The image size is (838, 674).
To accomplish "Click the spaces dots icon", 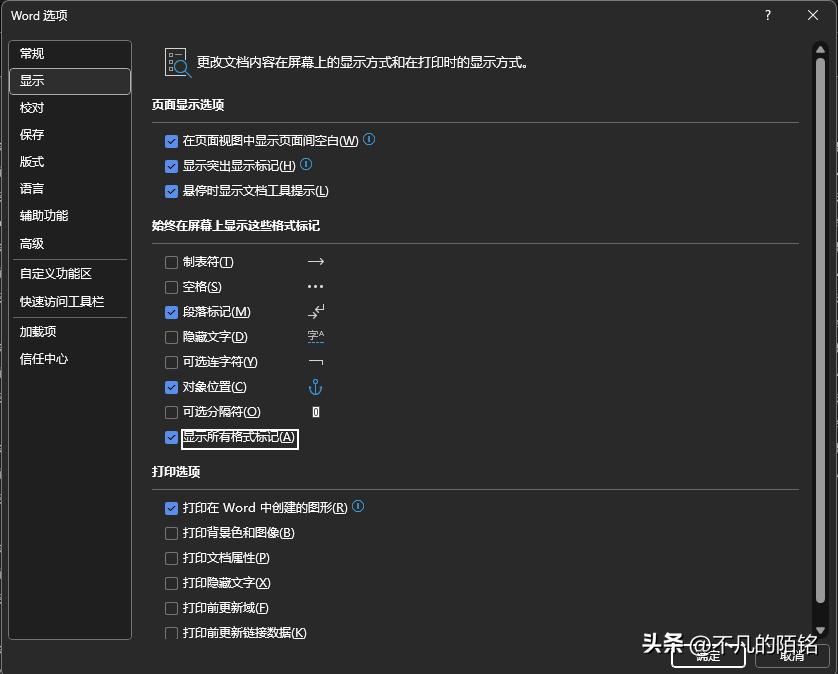I will tap(316, 286).
